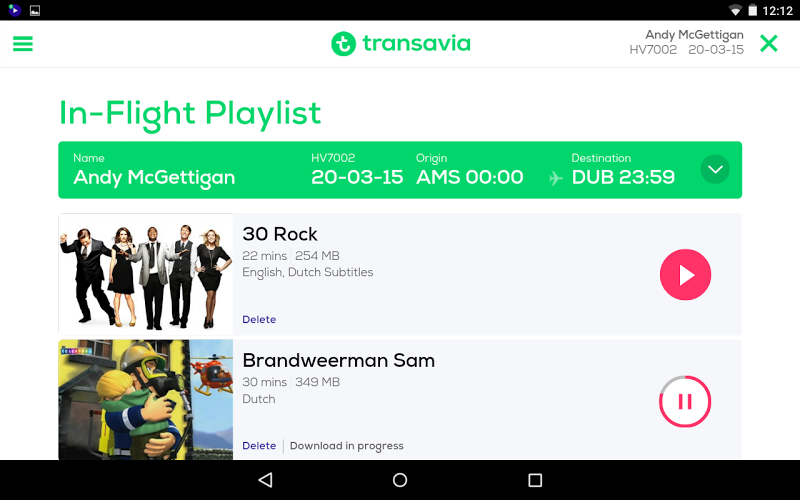Image resolution: width=800 pixels, height=500 pixels.
Task: Delete 30 Rock from playlist
Action: [259, 319]
